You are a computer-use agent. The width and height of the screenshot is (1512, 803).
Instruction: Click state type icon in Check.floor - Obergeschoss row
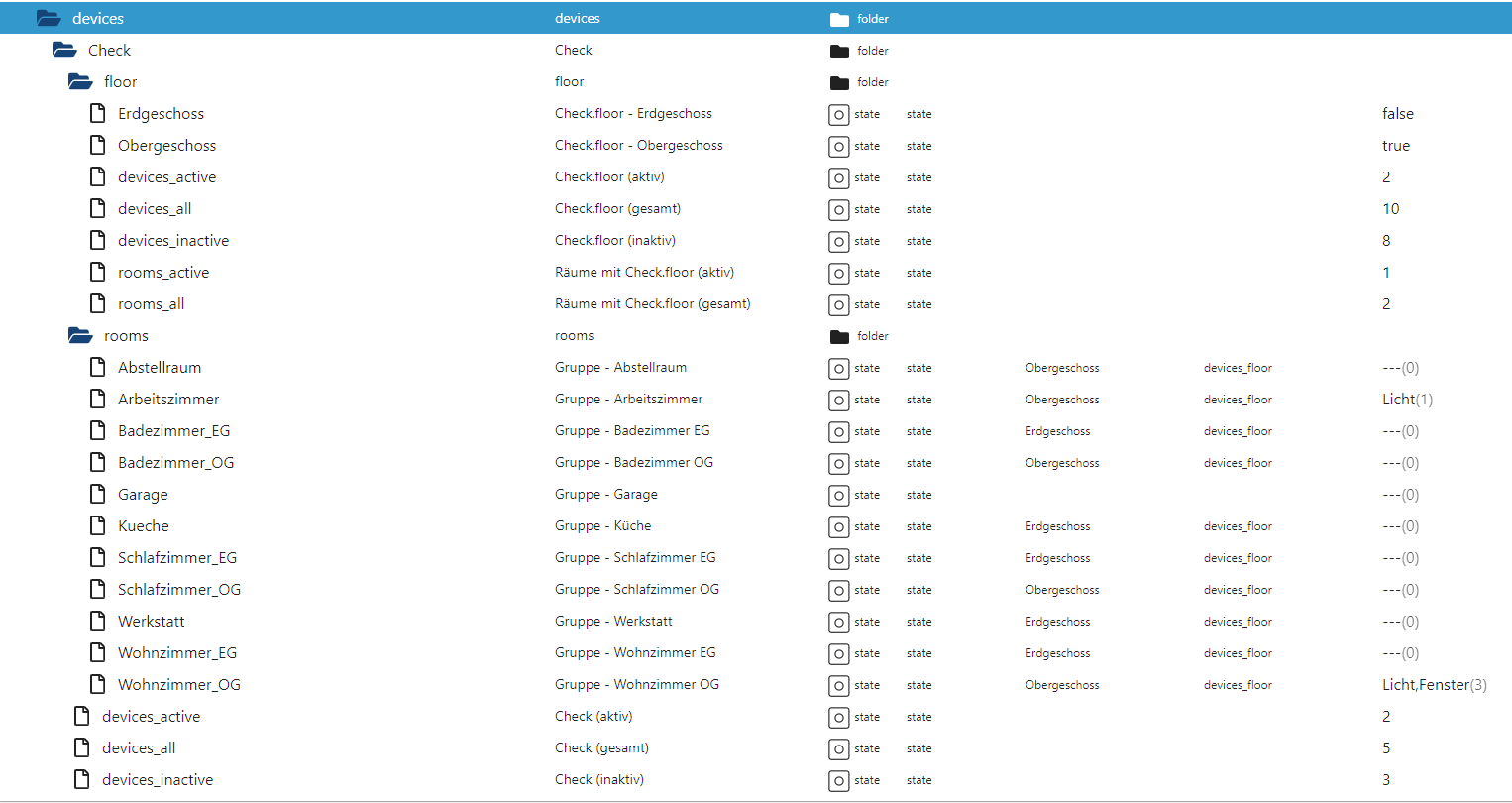coord(839,146)
